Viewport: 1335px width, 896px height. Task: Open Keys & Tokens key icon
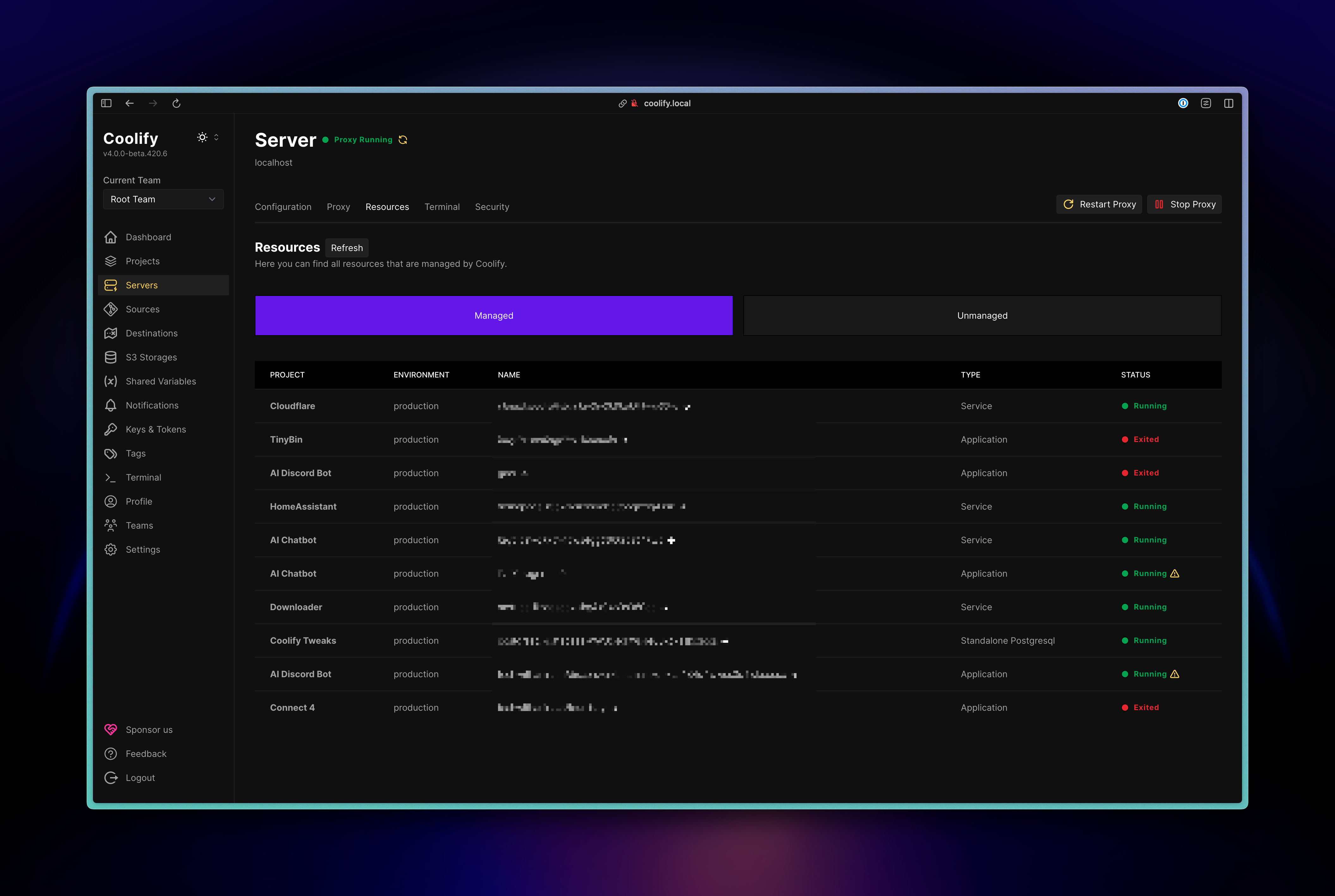[111, 429]
